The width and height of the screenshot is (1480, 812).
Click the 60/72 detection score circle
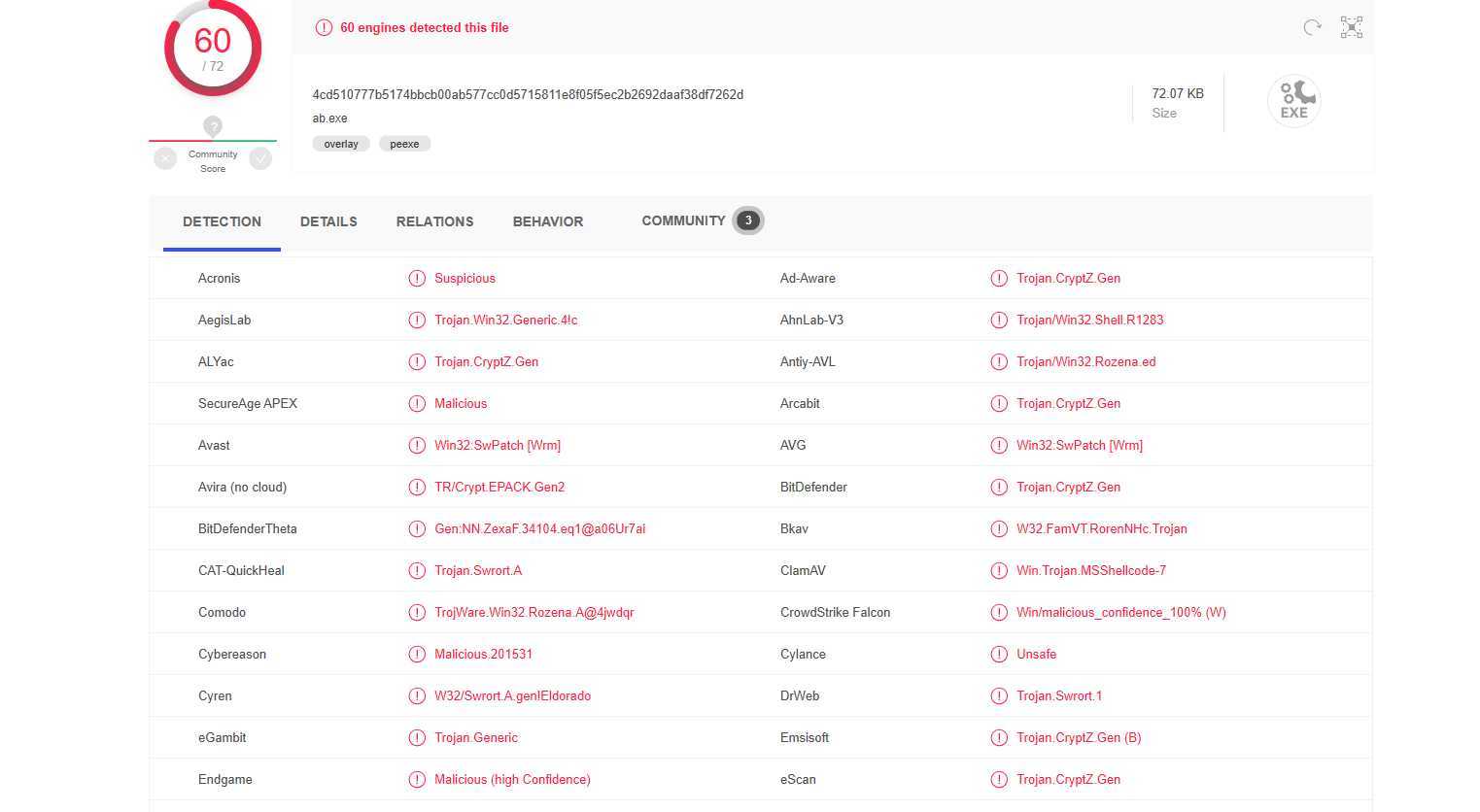pyautogui.click(x=213, y=49)
